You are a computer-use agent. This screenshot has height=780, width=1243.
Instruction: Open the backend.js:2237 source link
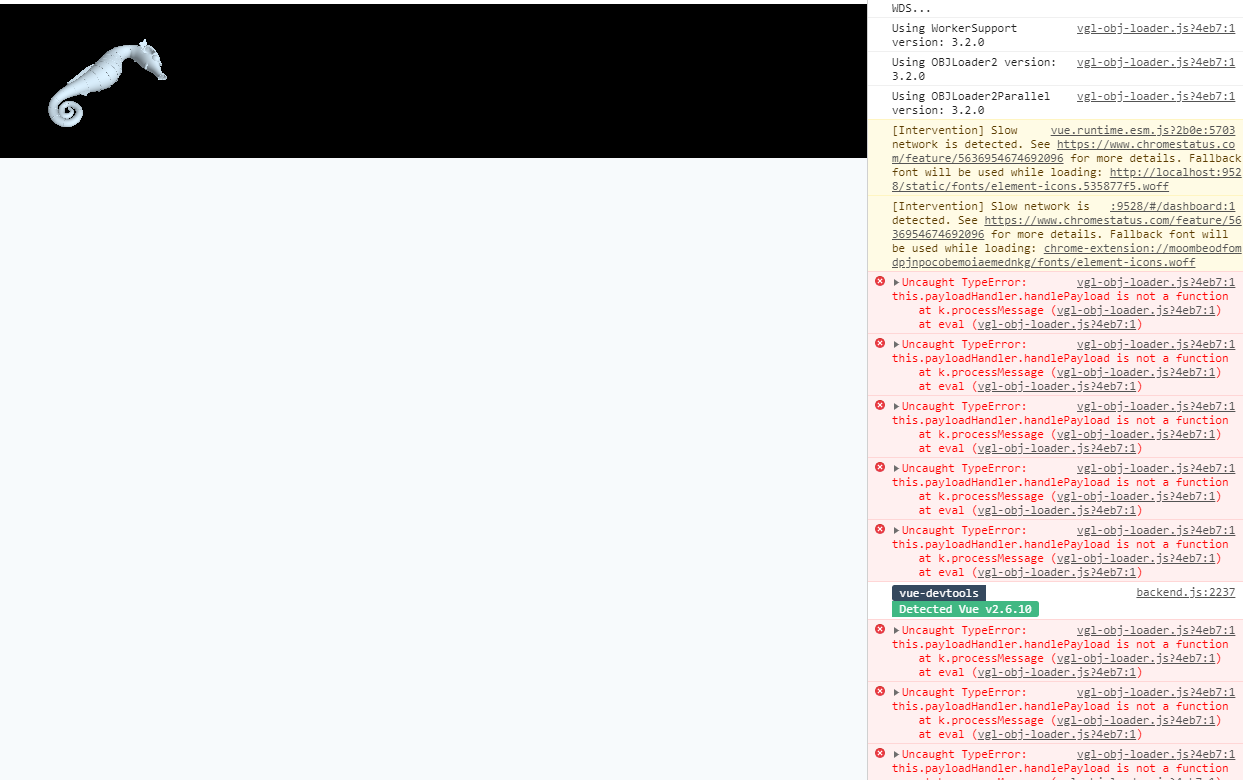[1185, 593]
